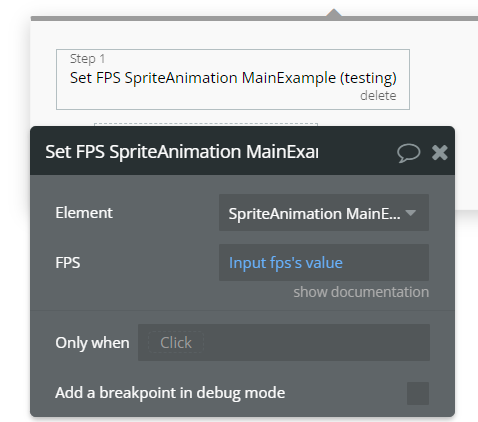Click the dashed "Click" condition placeholder
The height and width of the screenshot is (422, 478).
pos(176,342)
